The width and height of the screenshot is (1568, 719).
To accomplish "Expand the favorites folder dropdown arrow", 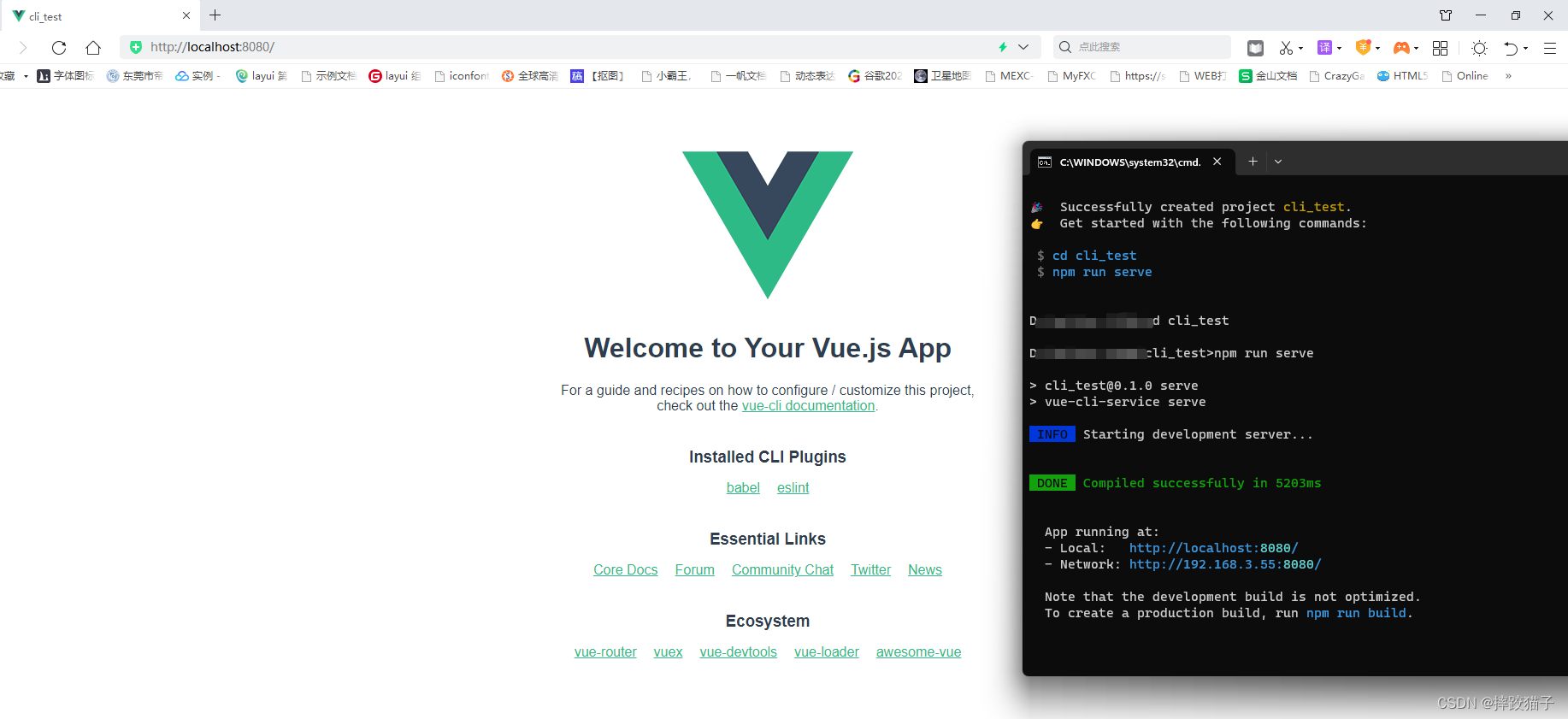I will pos(26,76).
